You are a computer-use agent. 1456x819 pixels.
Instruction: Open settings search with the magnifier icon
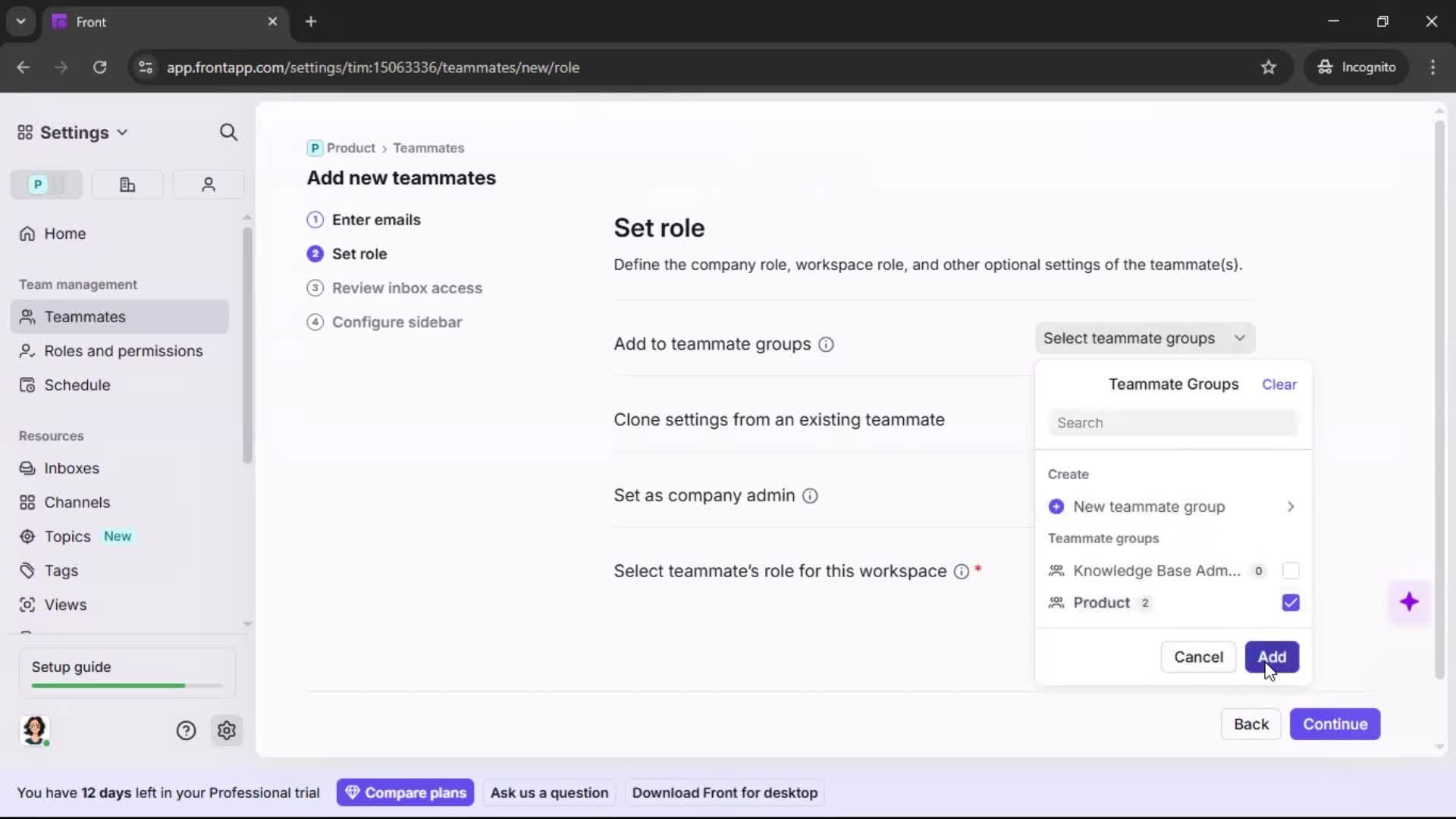(228, 132)
